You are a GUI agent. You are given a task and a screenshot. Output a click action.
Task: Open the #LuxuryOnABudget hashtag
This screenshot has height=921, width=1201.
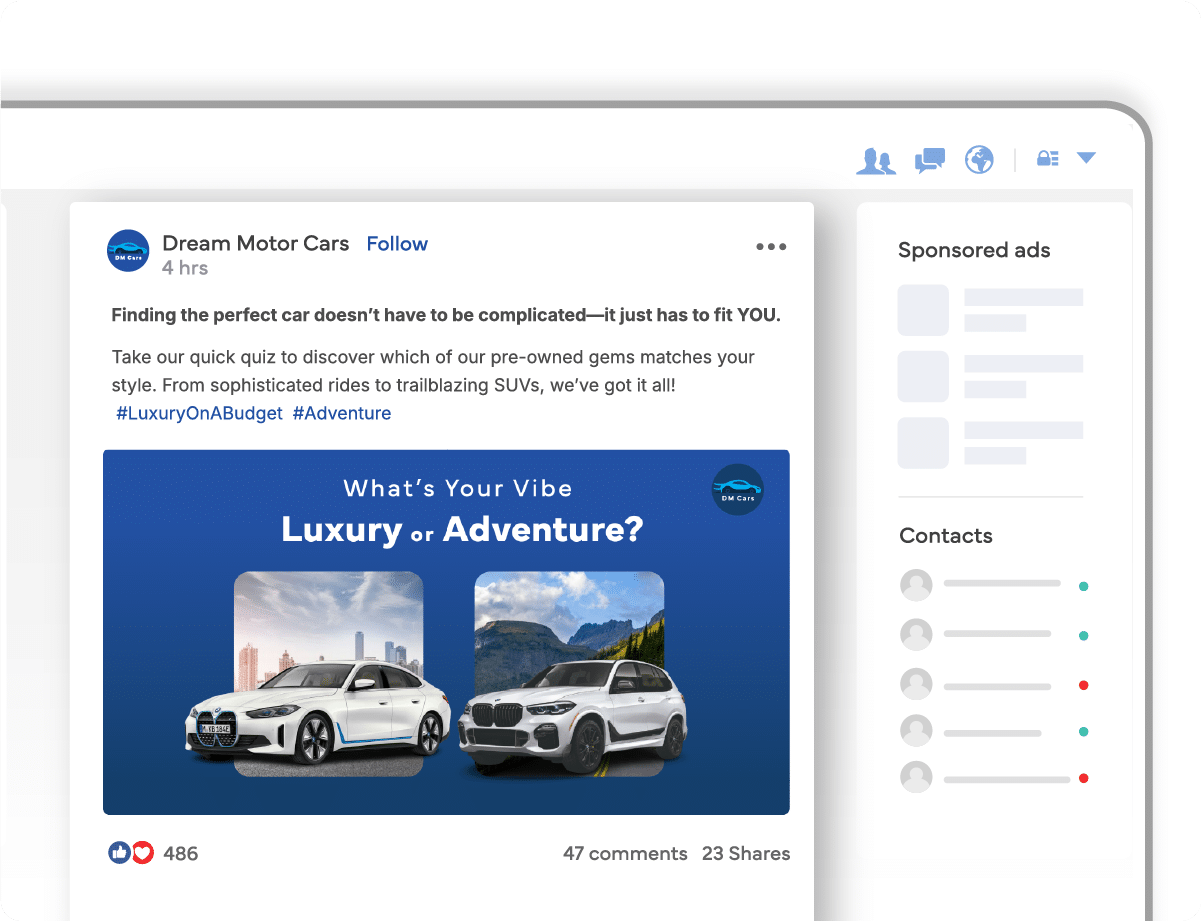(200, 413)
